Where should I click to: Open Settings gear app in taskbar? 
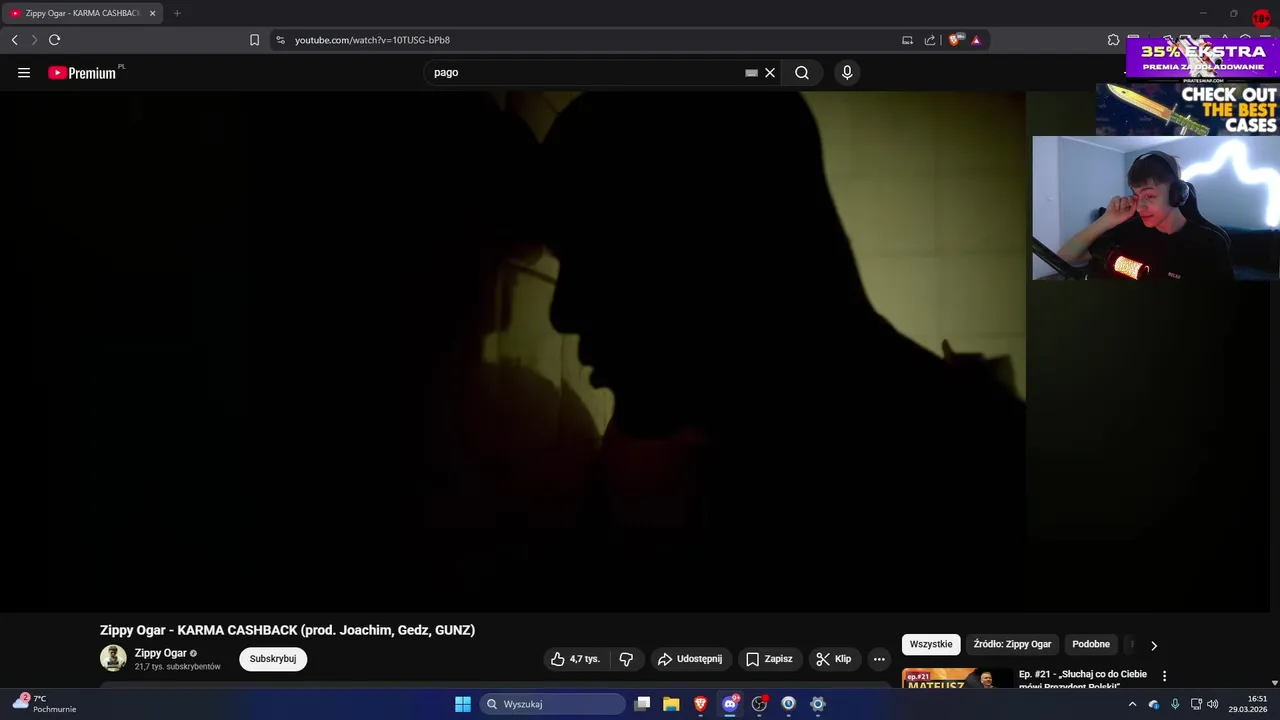pos(817,704)
